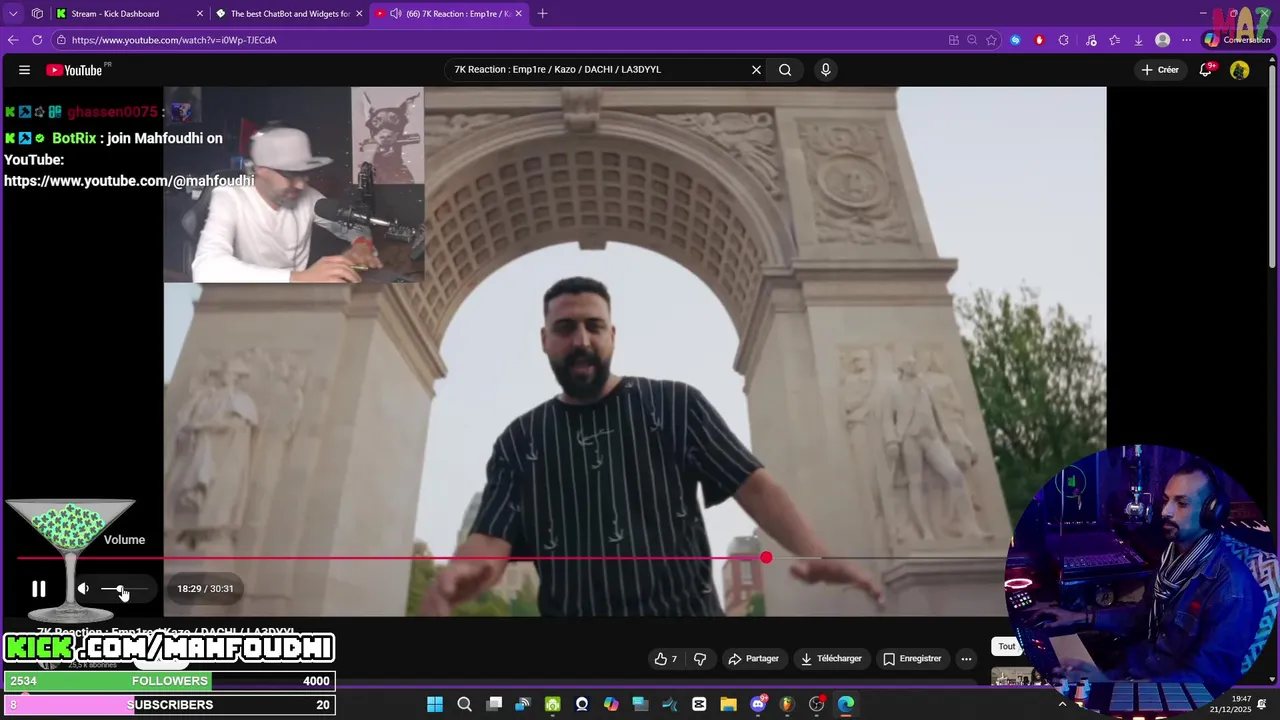This screenshot has height=720, width=1280.
Task: Open the extensions puzzle icon
Action: (1064, 40)
